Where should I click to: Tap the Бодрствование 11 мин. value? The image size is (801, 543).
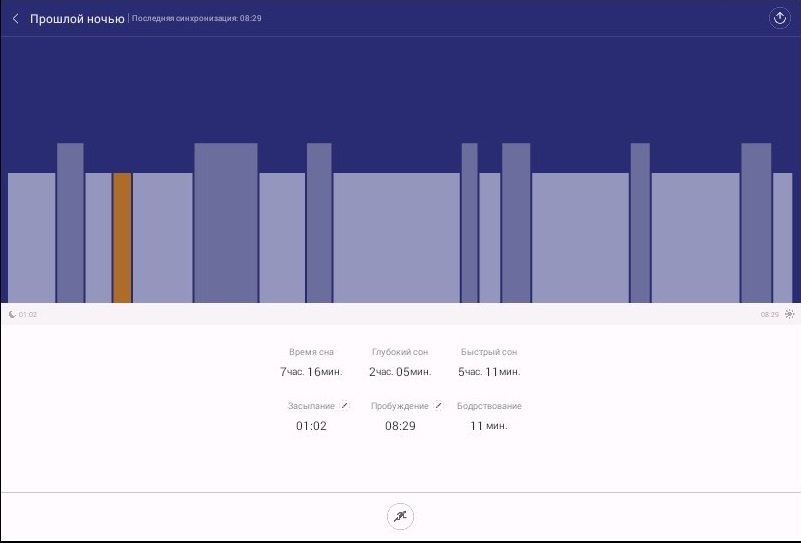(489, 426)
